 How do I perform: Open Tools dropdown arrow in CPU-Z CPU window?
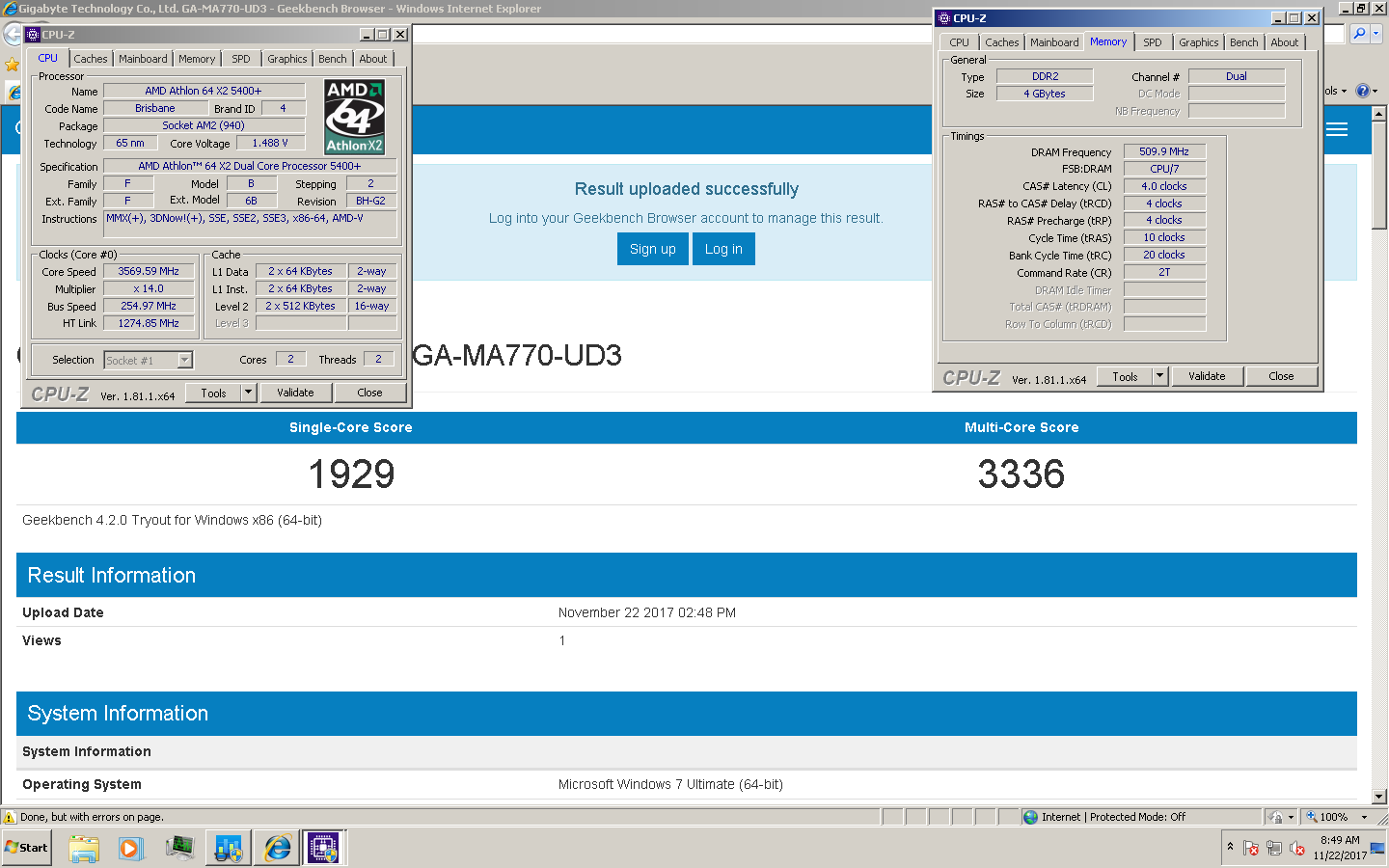(248, 393)
